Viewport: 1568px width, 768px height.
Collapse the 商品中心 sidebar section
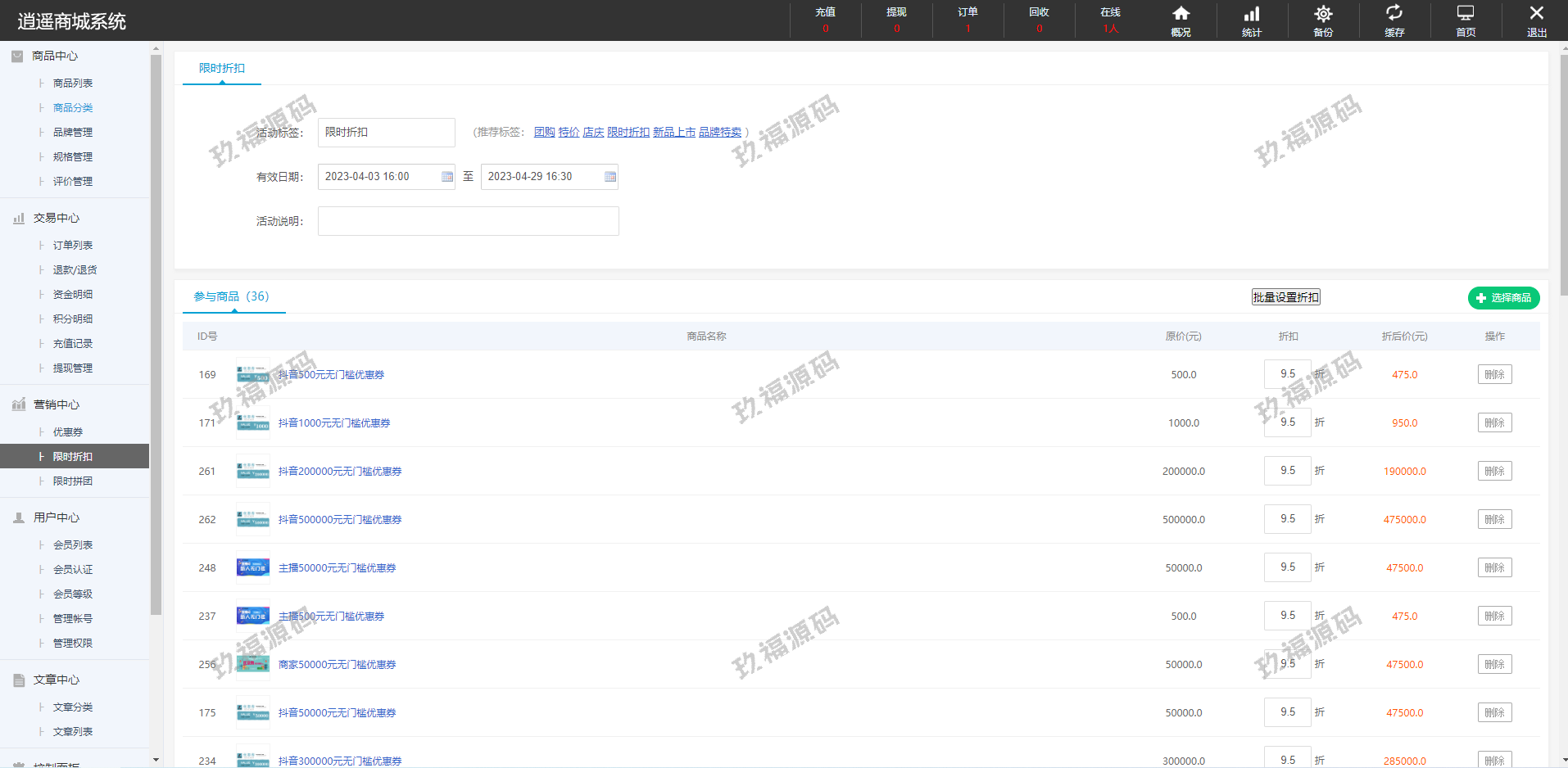coord(55,56)
